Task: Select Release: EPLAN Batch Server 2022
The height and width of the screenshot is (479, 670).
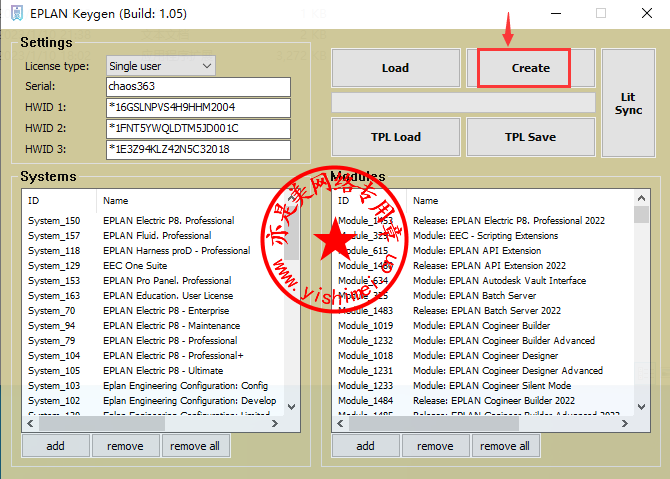Action: point(483,310)
